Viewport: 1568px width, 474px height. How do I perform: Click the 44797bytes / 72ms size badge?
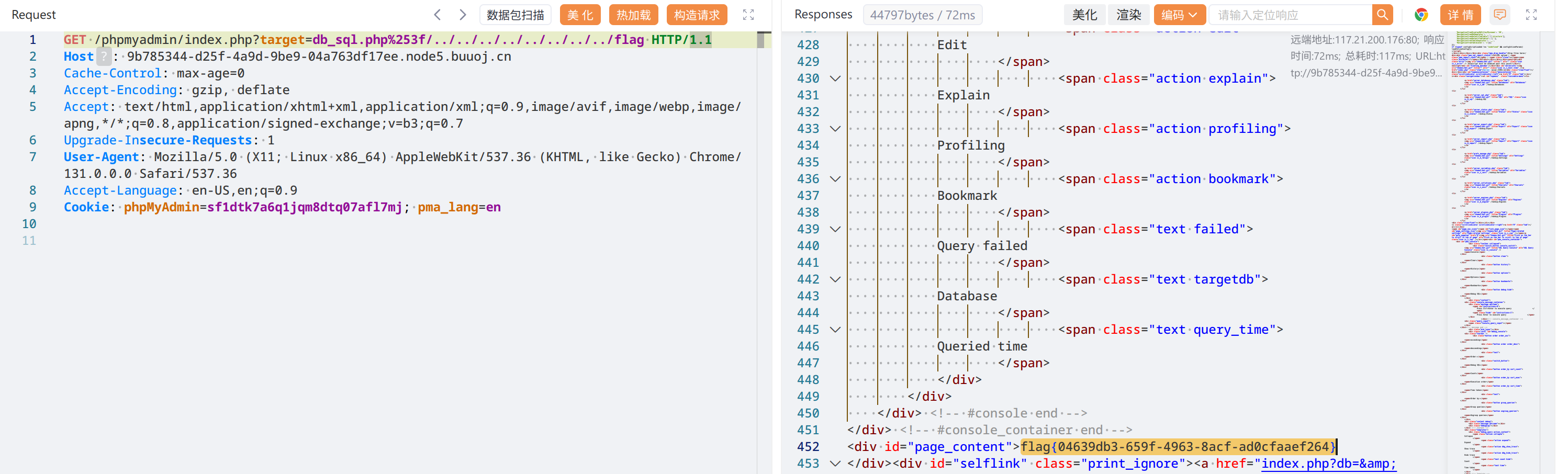(922, 15)
